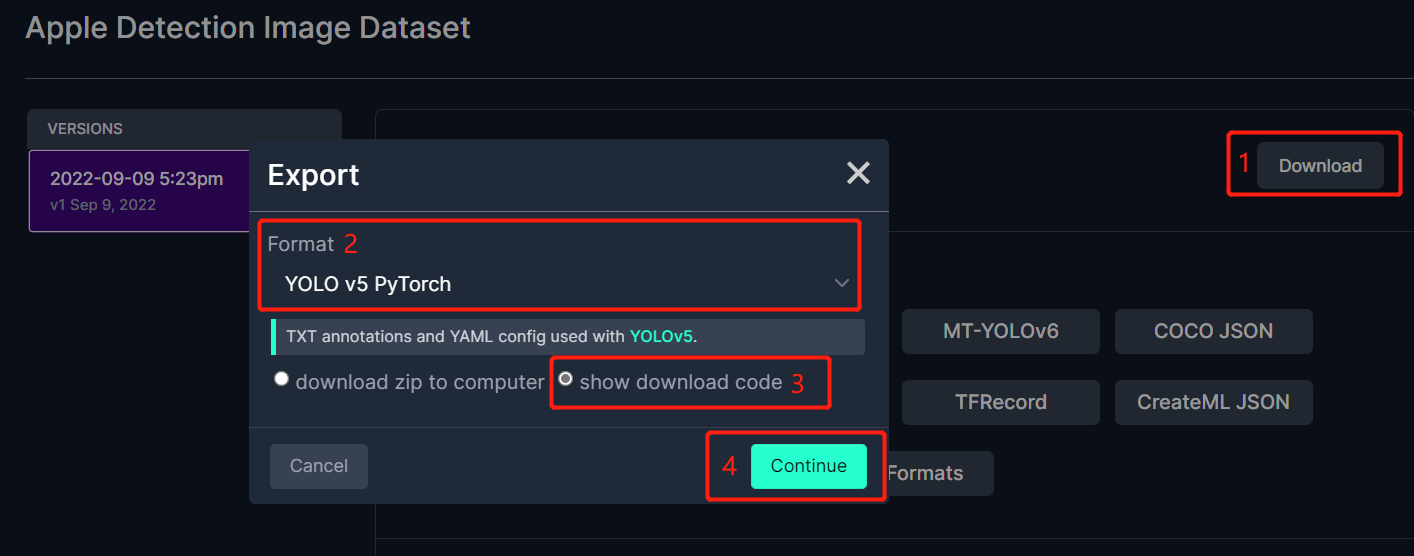Image resolution: width=1414 pixels, height=556 pixels.
Task: Open the YOLOv5 hyperlink in annotation note
Action: [x=661, y=336]
